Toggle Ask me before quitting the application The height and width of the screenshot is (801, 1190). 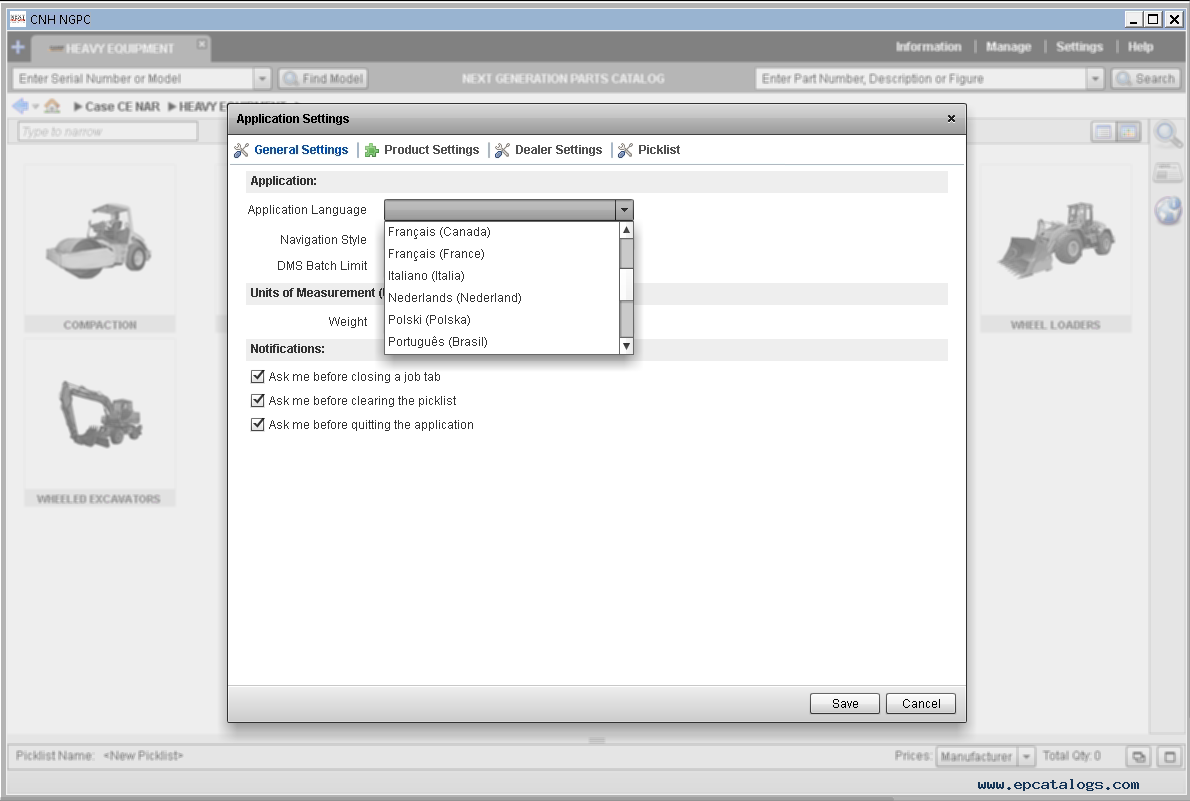257,424
